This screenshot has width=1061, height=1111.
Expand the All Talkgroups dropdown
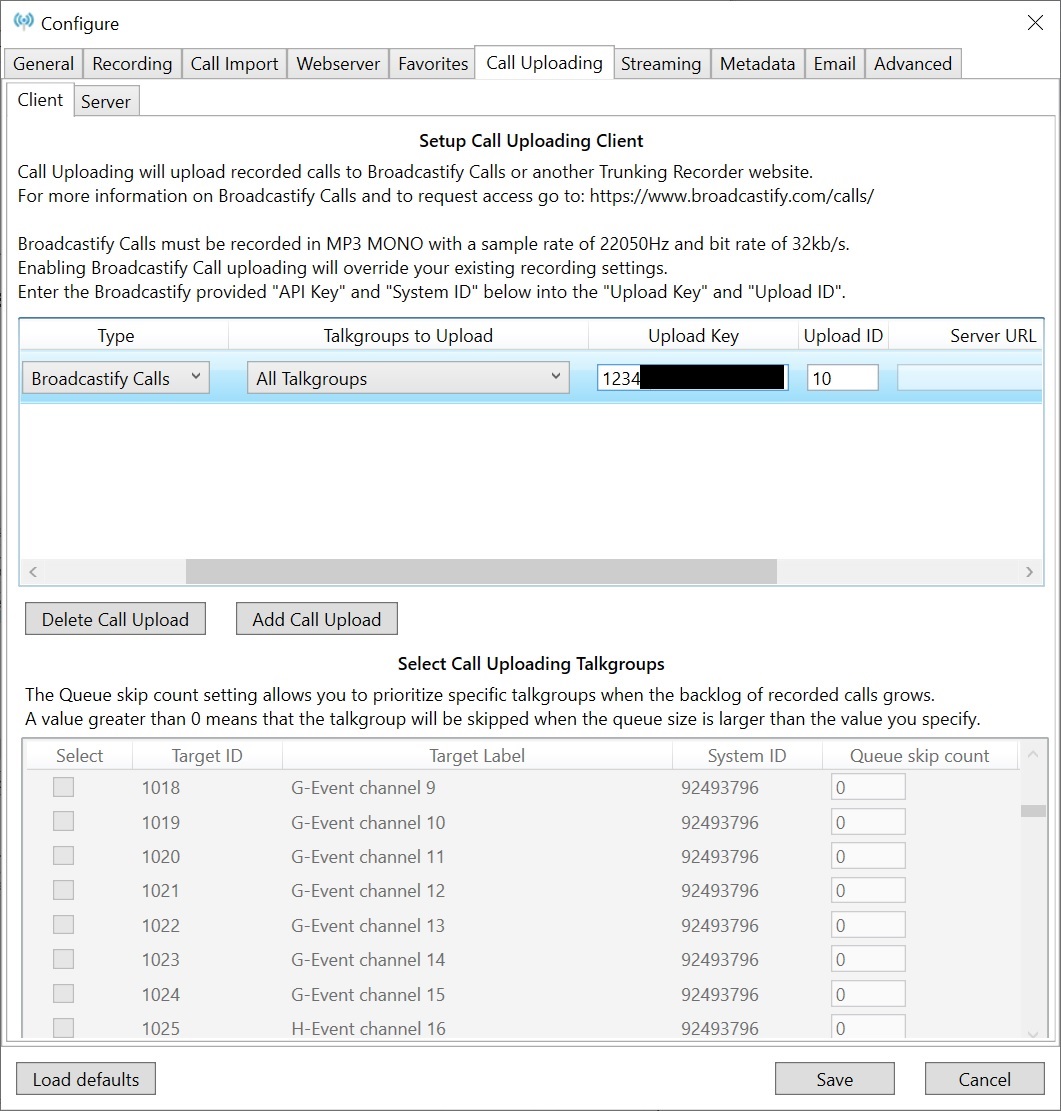pos(408,378)
